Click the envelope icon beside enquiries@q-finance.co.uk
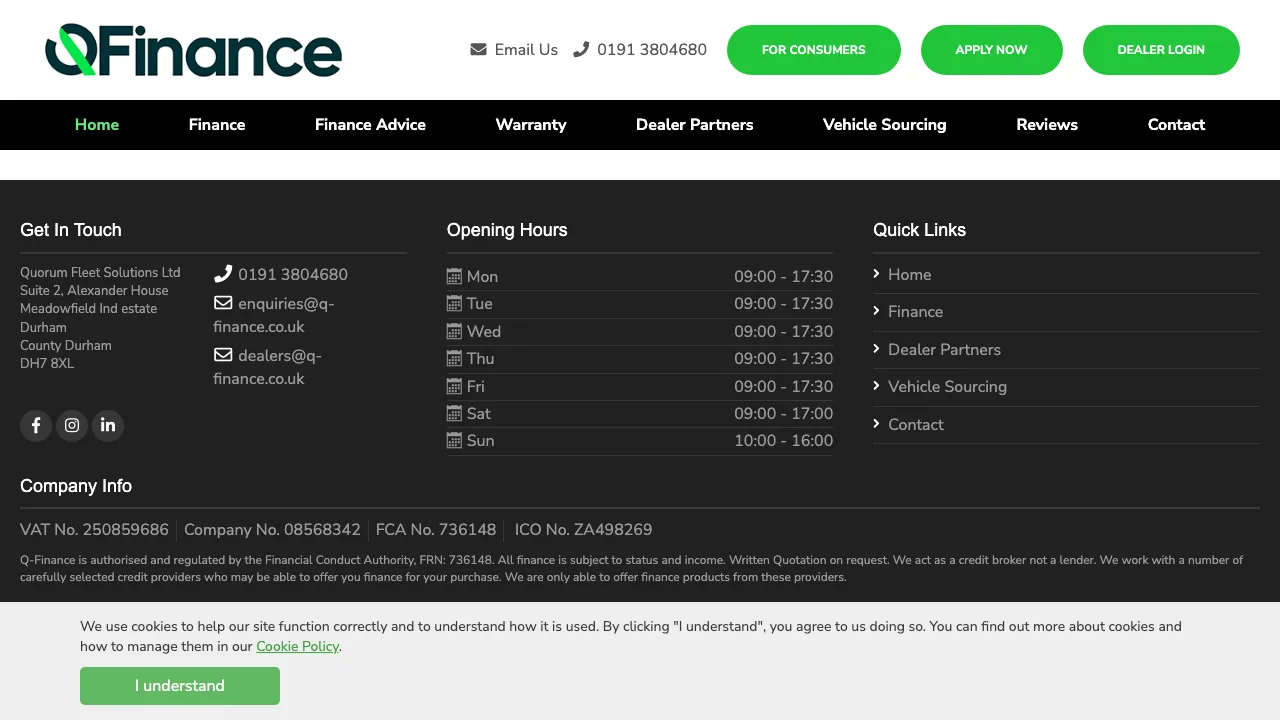 coord(222,302)
